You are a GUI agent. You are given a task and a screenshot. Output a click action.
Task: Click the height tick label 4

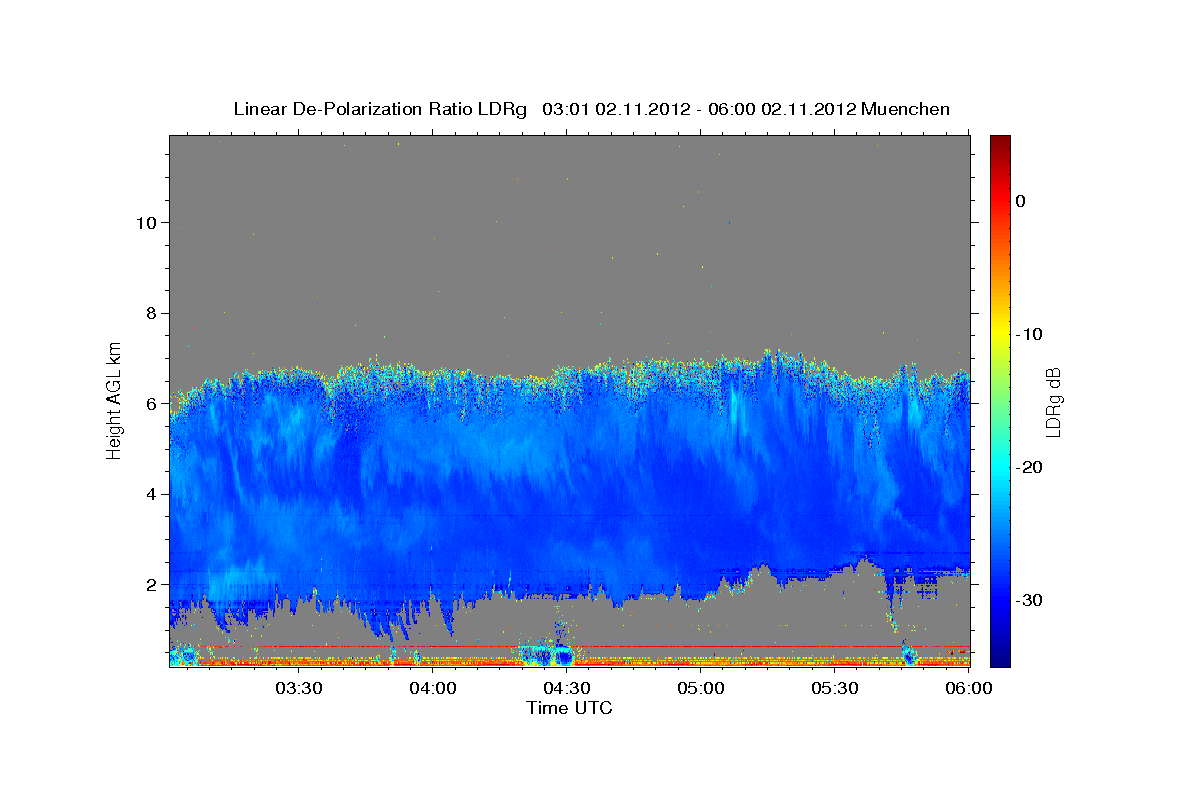pos(149,494)
